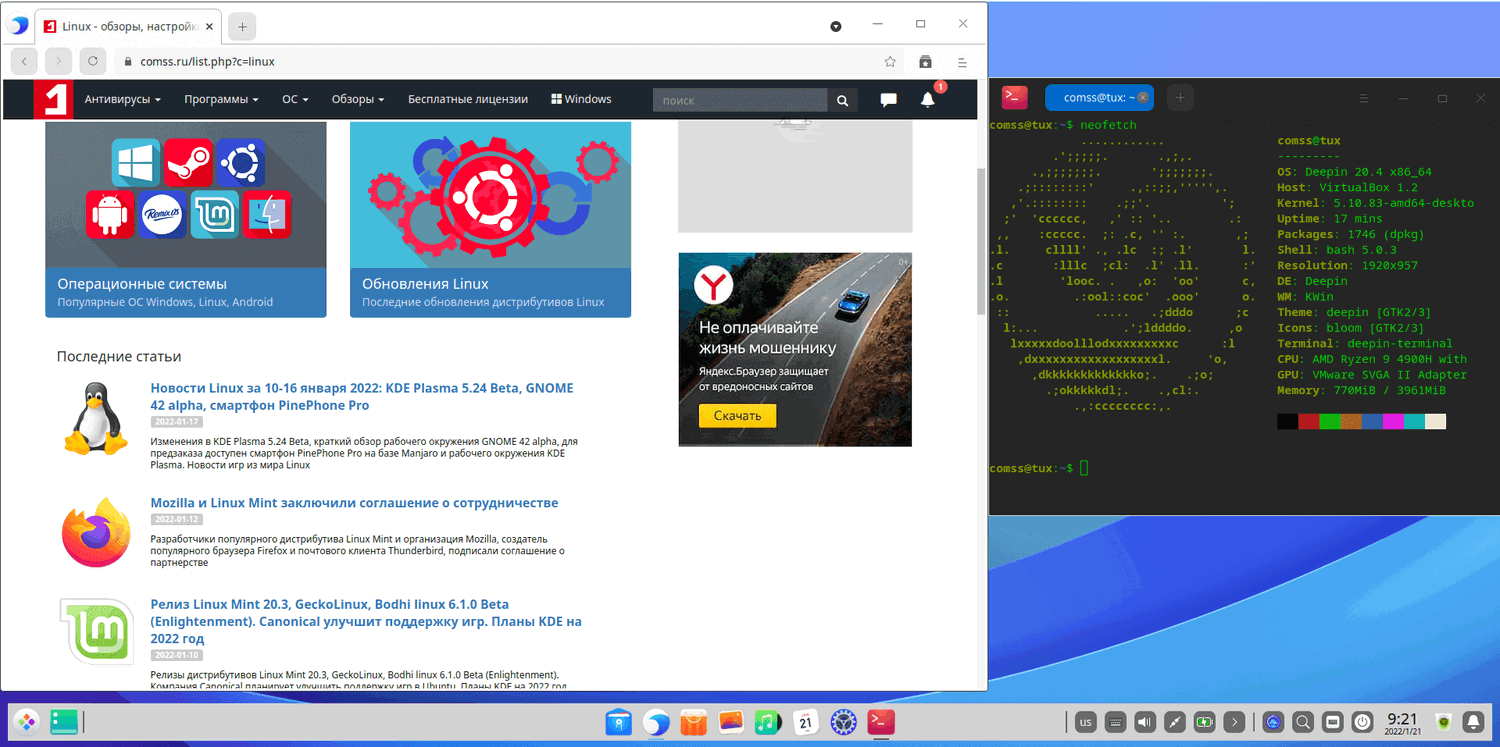Click the Firefox logo article thumbnail
Screen dimensions: 1500x747
coord(96,533)
